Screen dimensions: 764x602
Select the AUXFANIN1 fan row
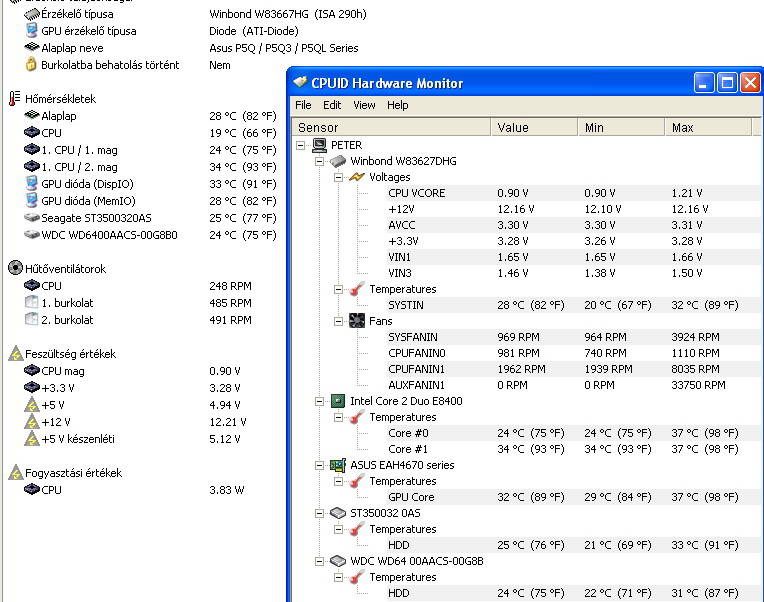click(573, 385)
